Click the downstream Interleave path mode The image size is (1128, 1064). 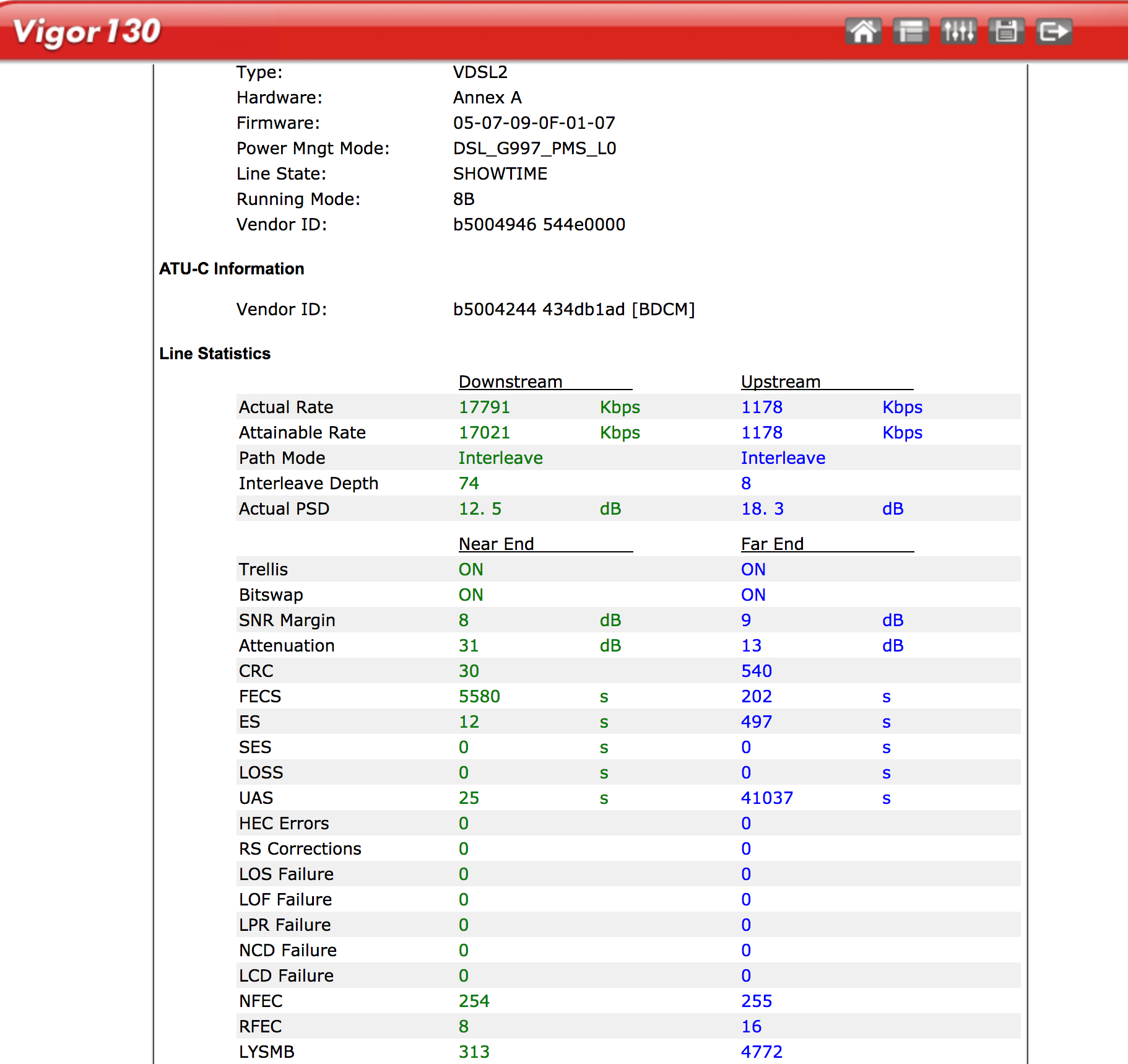500,458
